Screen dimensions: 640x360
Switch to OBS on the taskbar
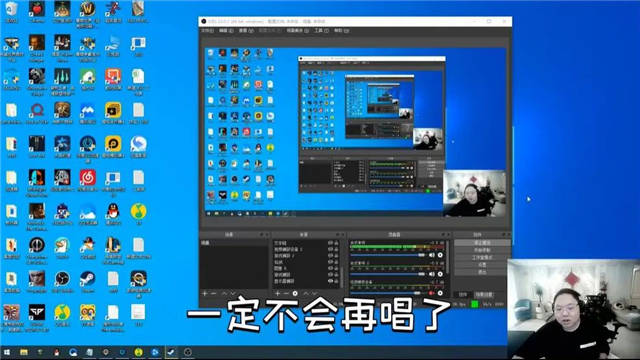188,352
